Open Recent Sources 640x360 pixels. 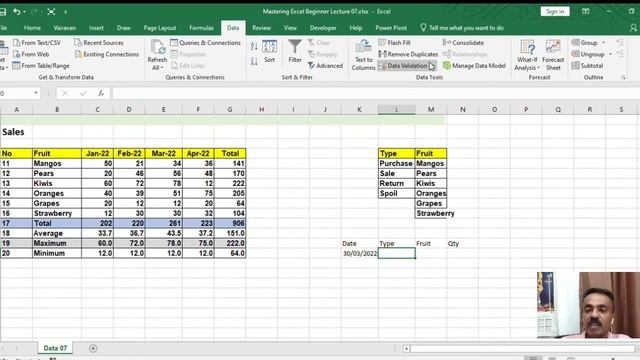coord(99,42)
